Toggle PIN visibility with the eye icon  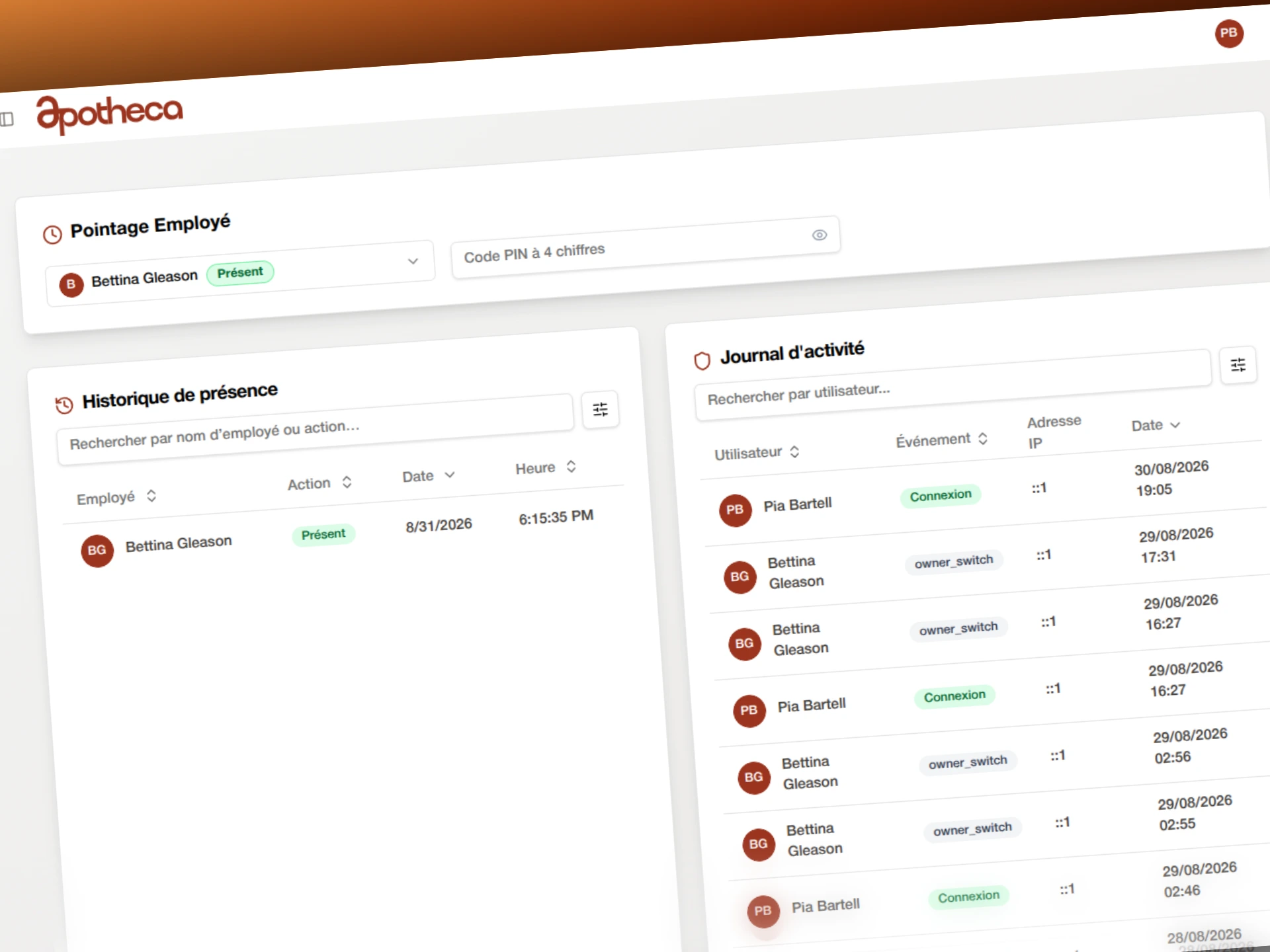tap(820, 235)
